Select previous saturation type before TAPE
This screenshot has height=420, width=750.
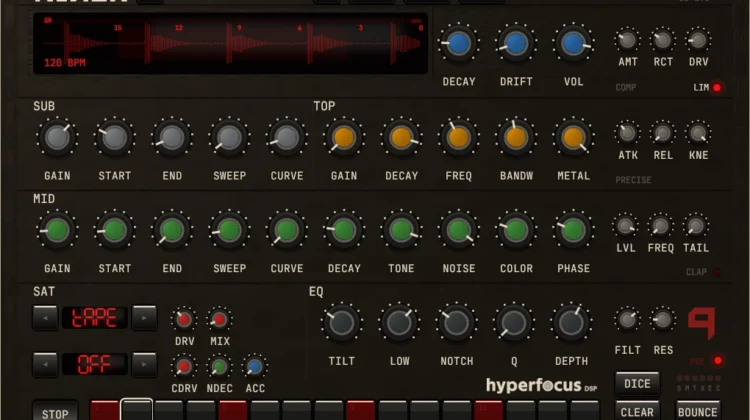coord(45,318)
